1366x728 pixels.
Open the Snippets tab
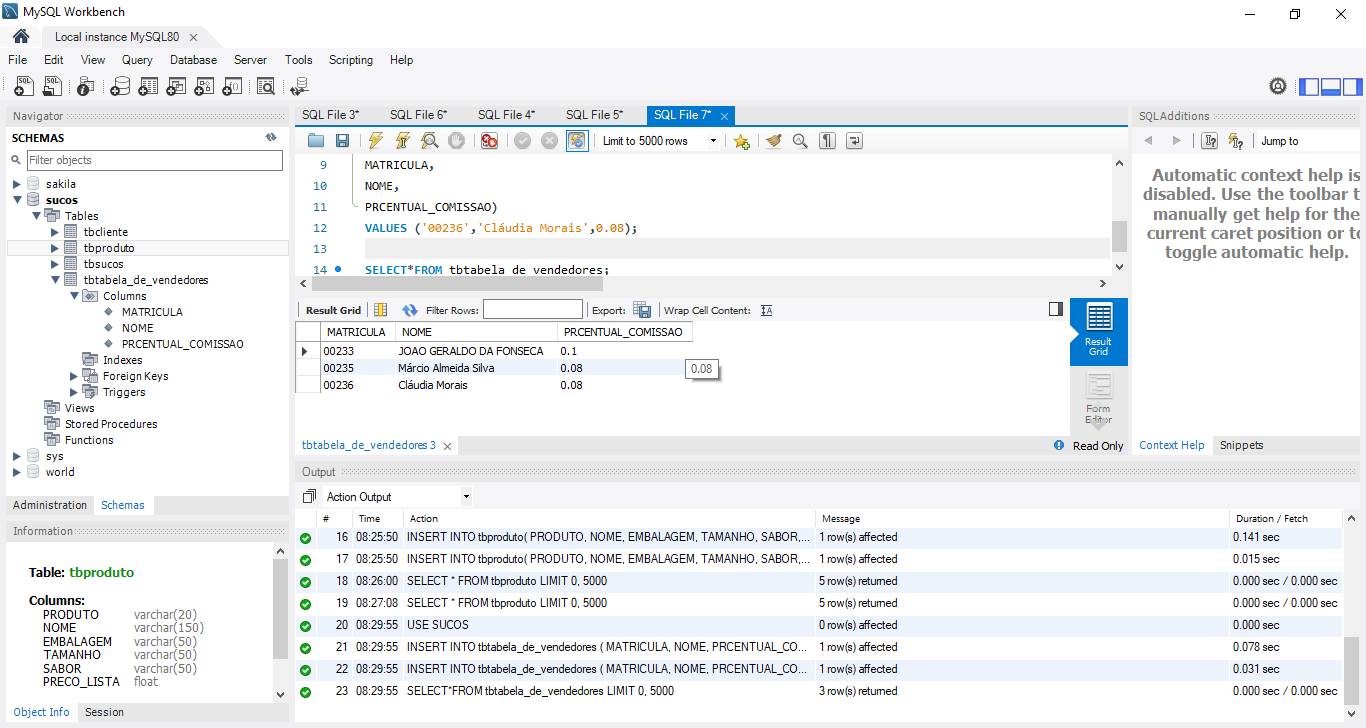point(1241,445)
